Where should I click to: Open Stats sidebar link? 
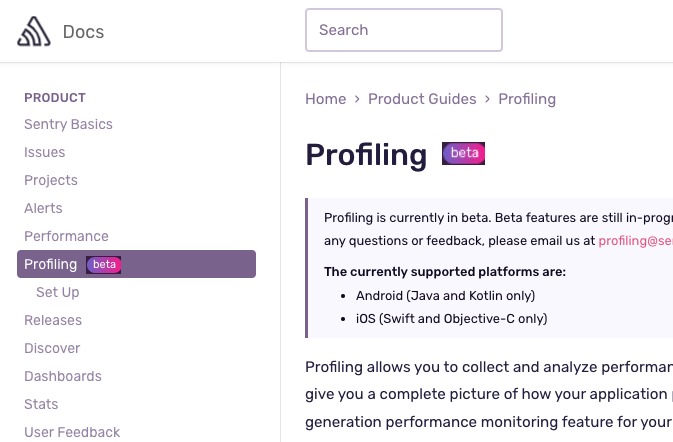[x=41, y=404]
